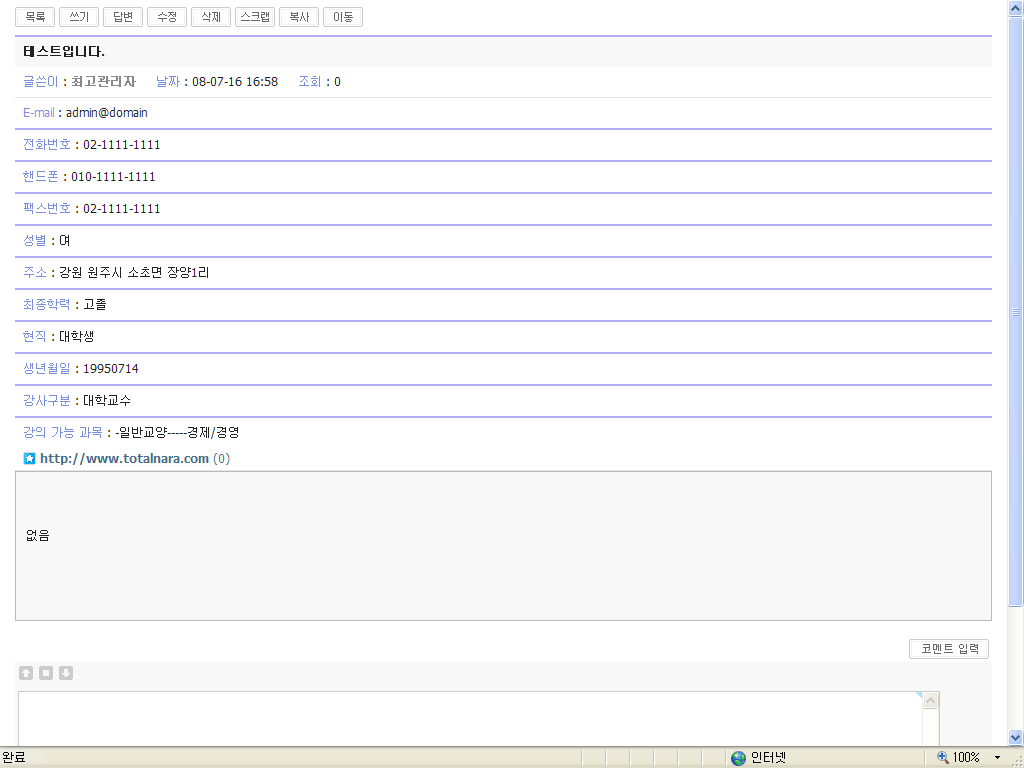
Task: Click the magnifier zoom level icon
Action: tap(943, 757)
